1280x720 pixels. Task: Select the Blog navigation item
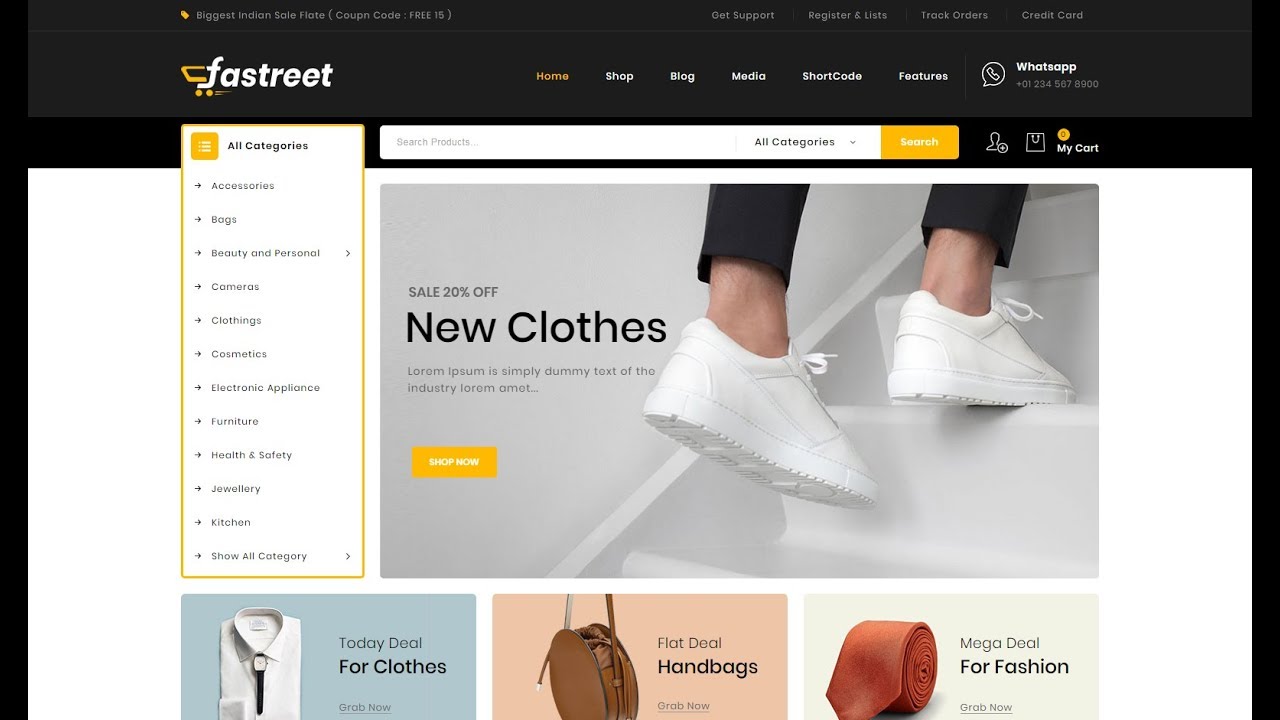coord(682,76)
